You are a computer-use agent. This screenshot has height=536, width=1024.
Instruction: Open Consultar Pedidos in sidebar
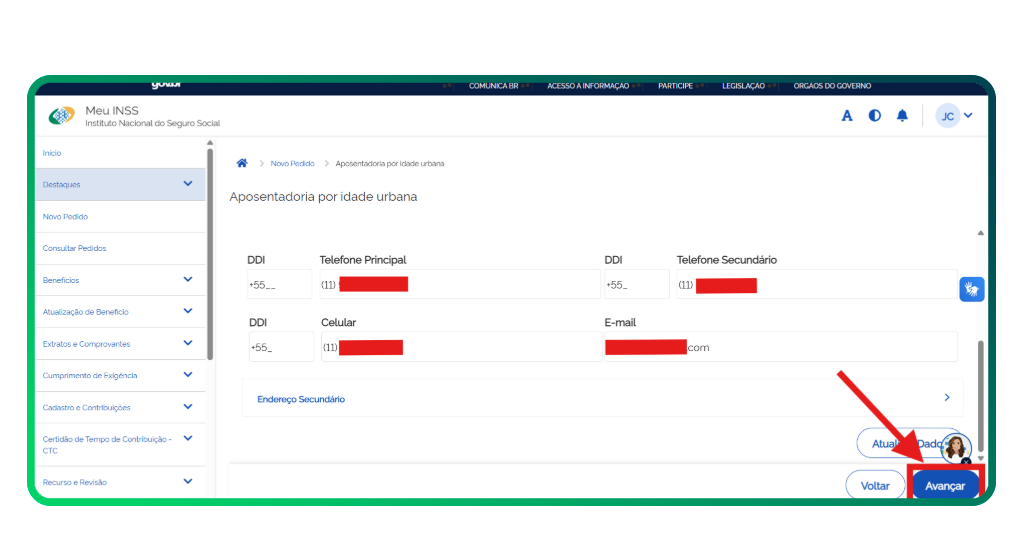pyautogui.click(x=75, y=248)
